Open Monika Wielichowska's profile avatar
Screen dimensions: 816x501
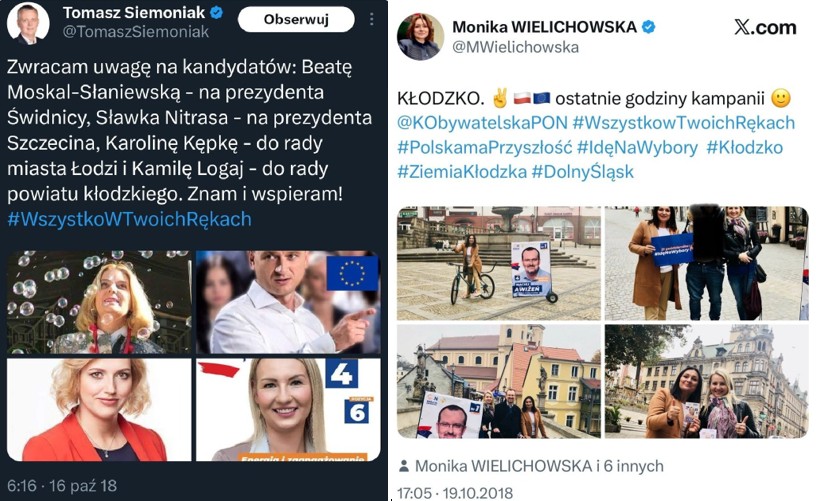coord(420,37)
